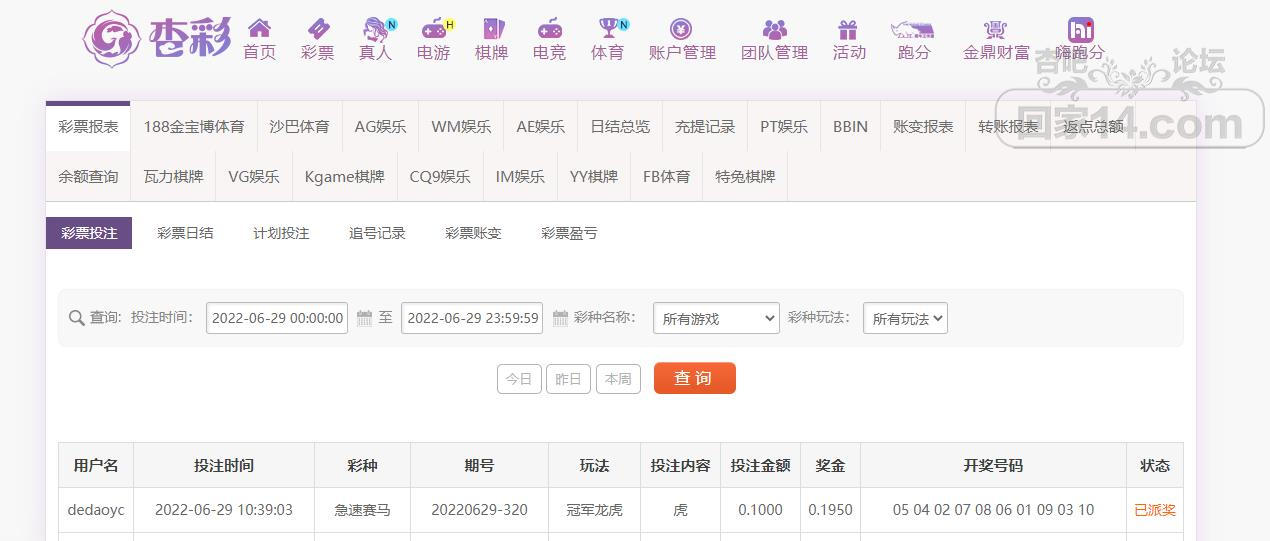Select the Kgame棋牌 tab
1270x541 pixels.
(x=345, y=177)
